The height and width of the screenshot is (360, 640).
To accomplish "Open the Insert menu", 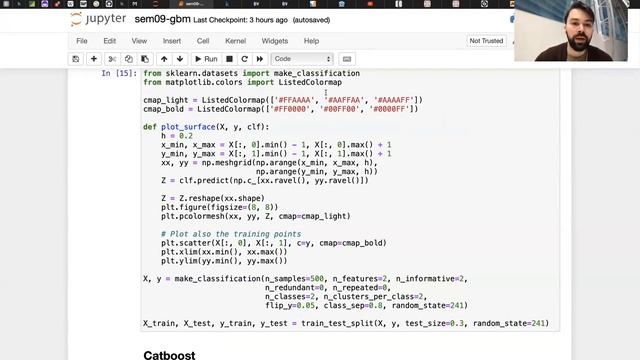I will [x=172, y=41].
